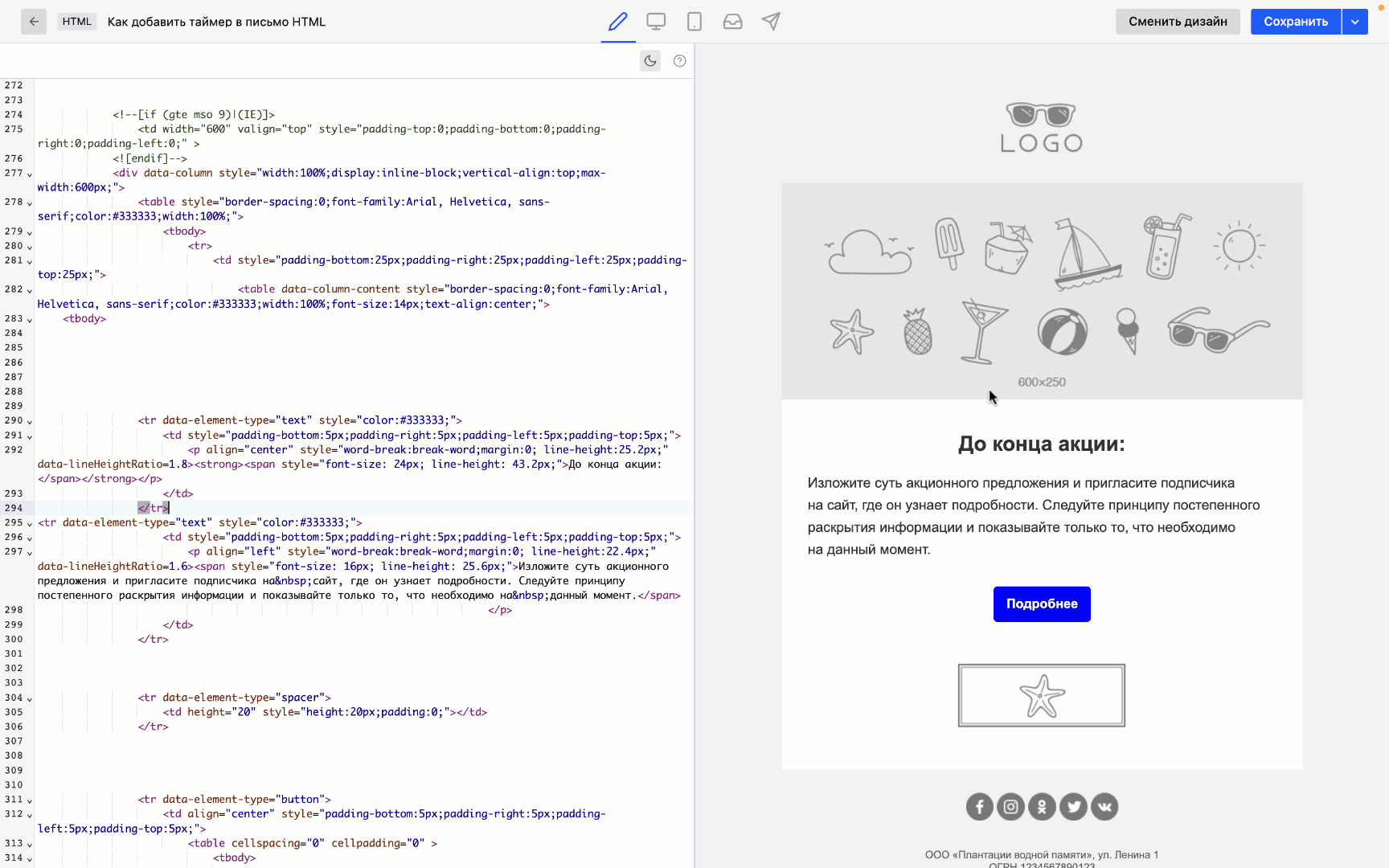Click the footer text ООО «Плантации водной памяти»
The image size is (1389, 868).
tap(1042, 854)
